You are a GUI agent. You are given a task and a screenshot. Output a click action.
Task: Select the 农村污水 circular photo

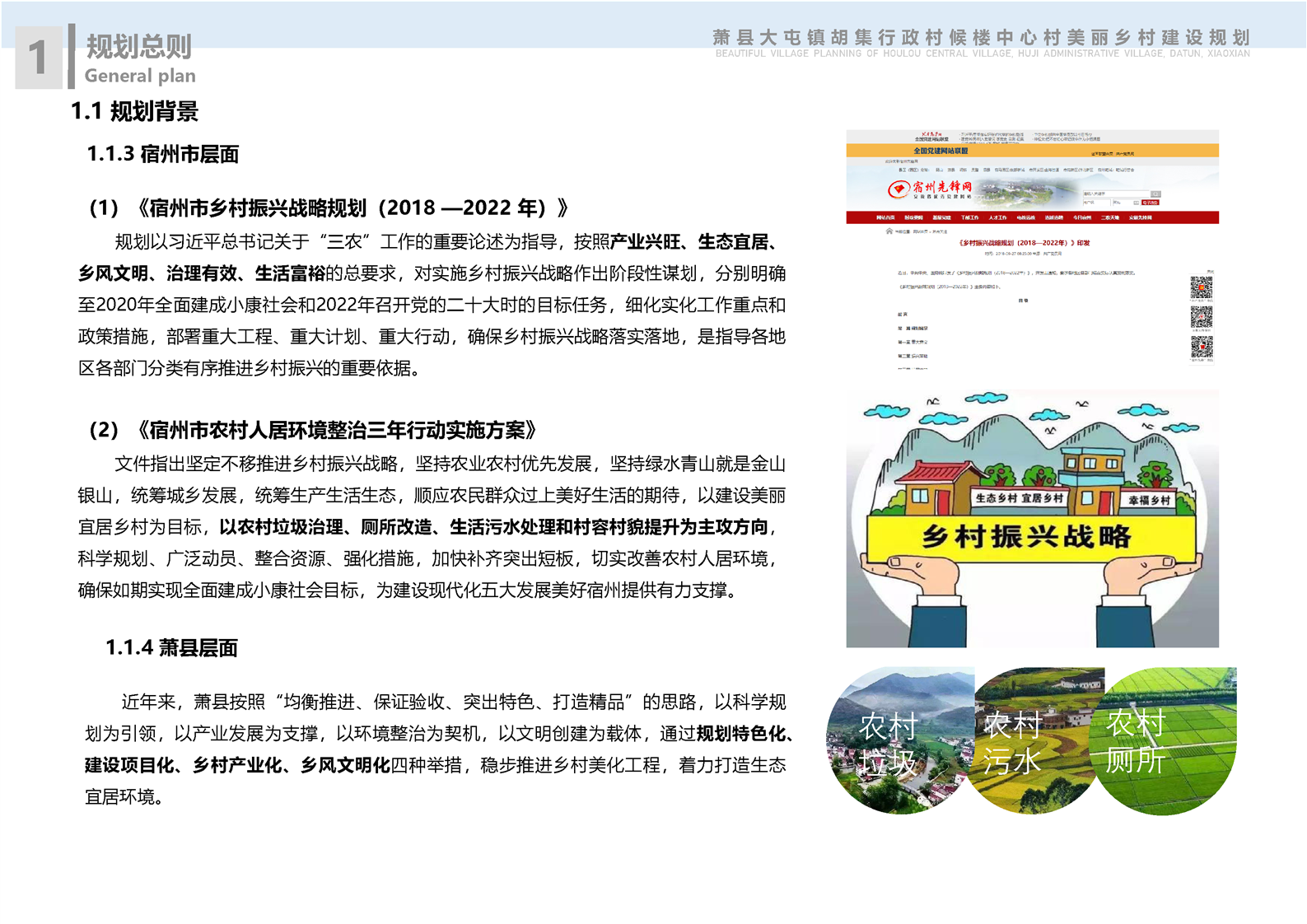(1029, 741)
